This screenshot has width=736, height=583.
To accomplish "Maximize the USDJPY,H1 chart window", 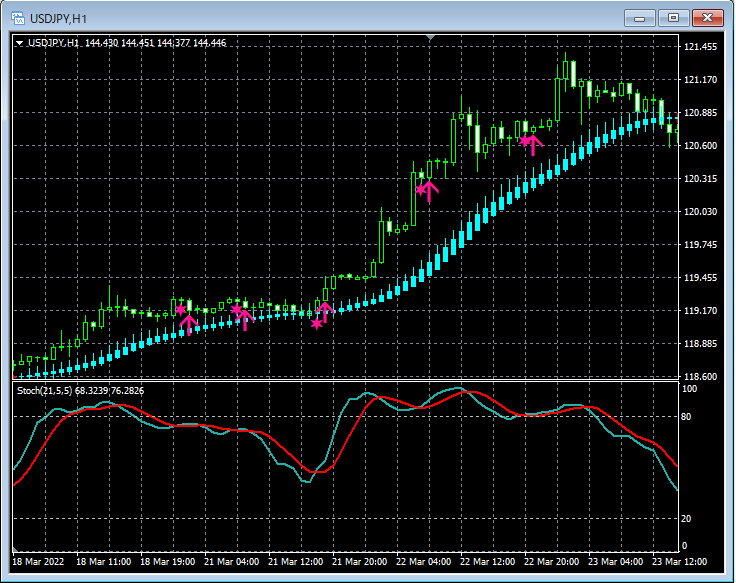I will pos(674,18).
